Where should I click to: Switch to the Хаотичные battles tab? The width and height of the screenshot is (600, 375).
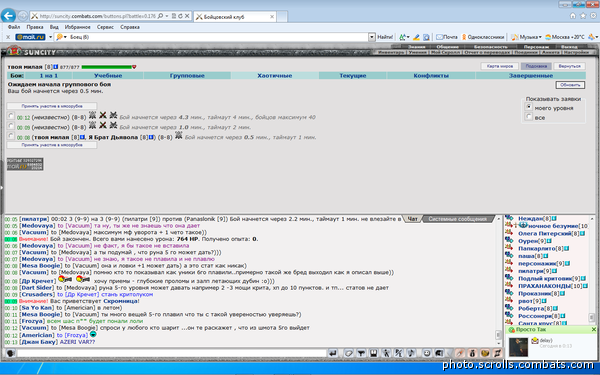275,76
